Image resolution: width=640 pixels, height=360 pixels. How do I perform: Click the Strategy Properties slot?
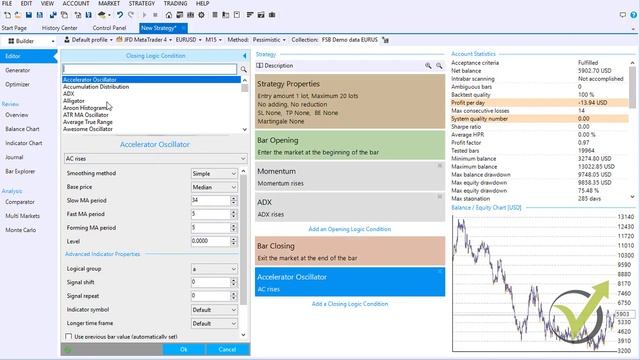(350, 102)
